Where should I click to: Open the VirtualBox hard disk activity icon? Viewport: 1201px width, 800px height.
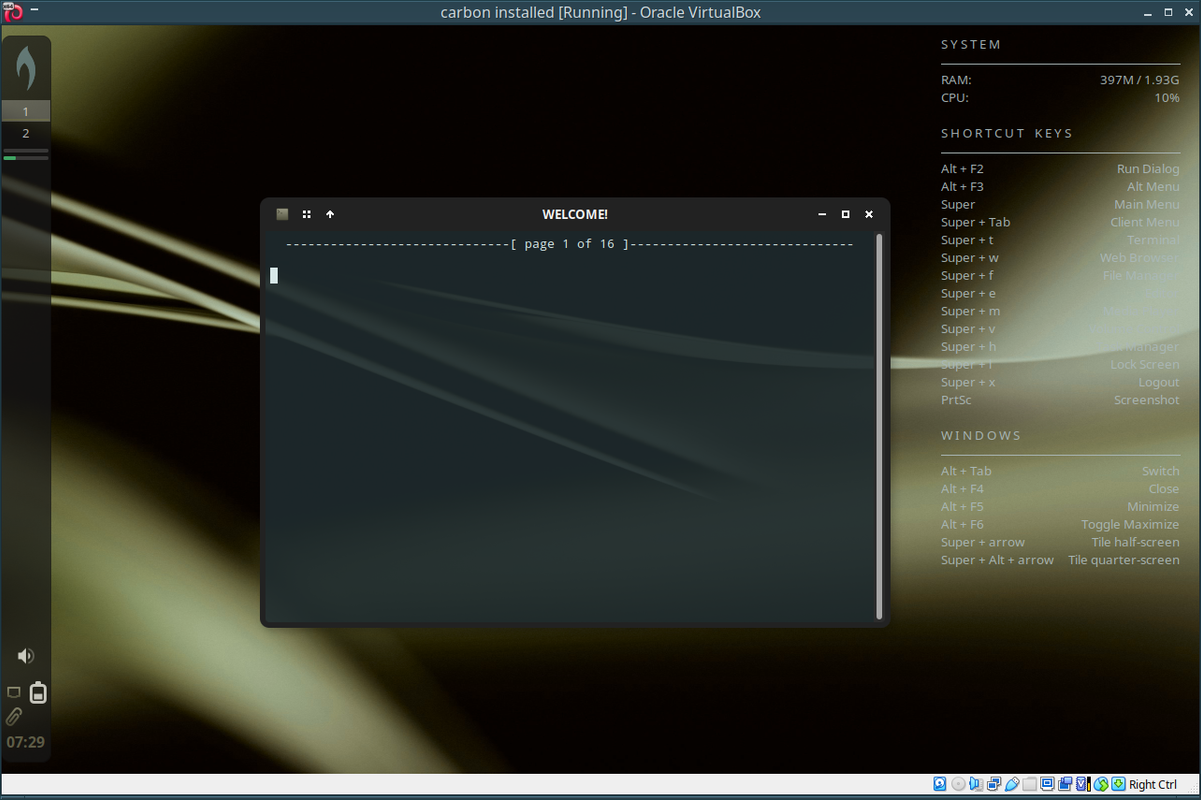coord(940,784)
